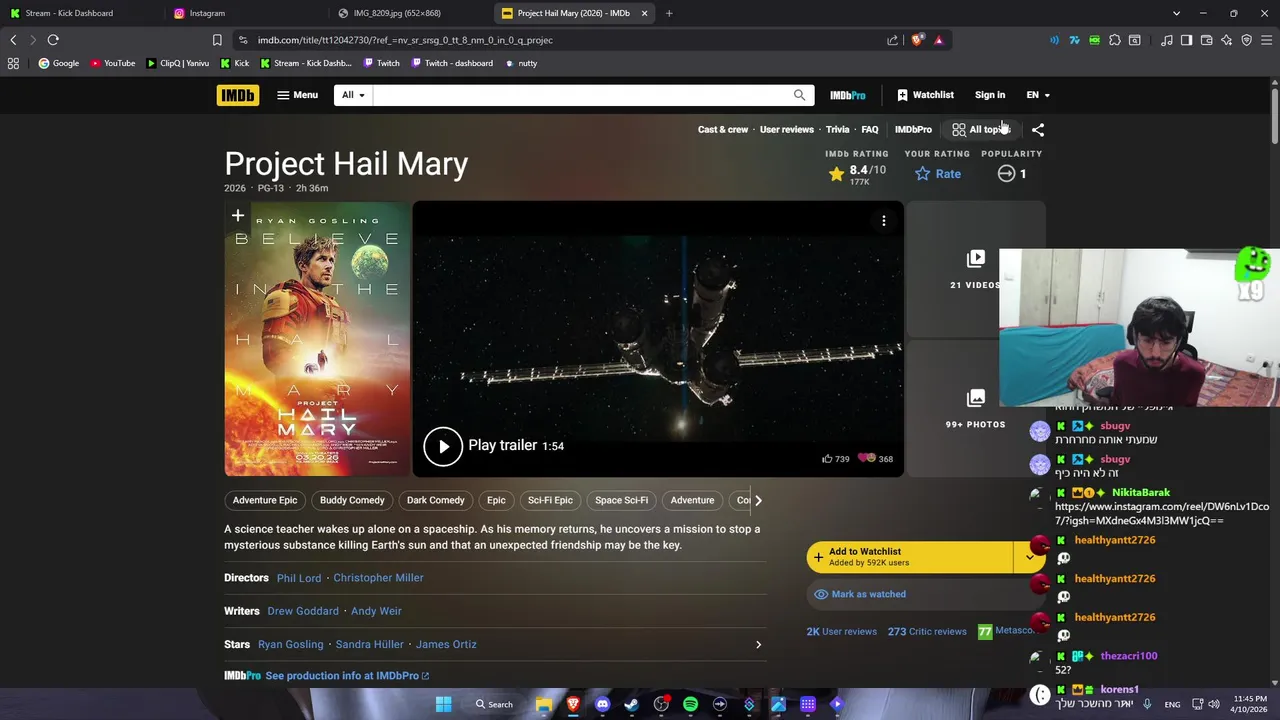Like the trailer with thumbs up

click(835, 459)
